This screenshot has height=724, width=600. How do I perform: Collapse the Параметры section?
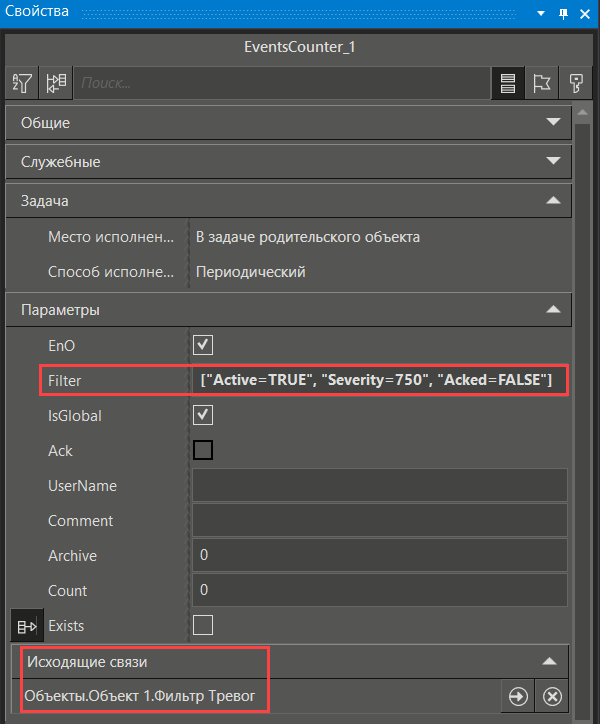[553, 310]
